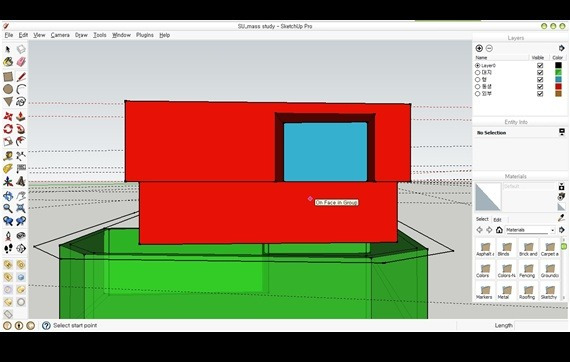Open the Plugins menu
570x362 pixels.
tap(145, 35)
